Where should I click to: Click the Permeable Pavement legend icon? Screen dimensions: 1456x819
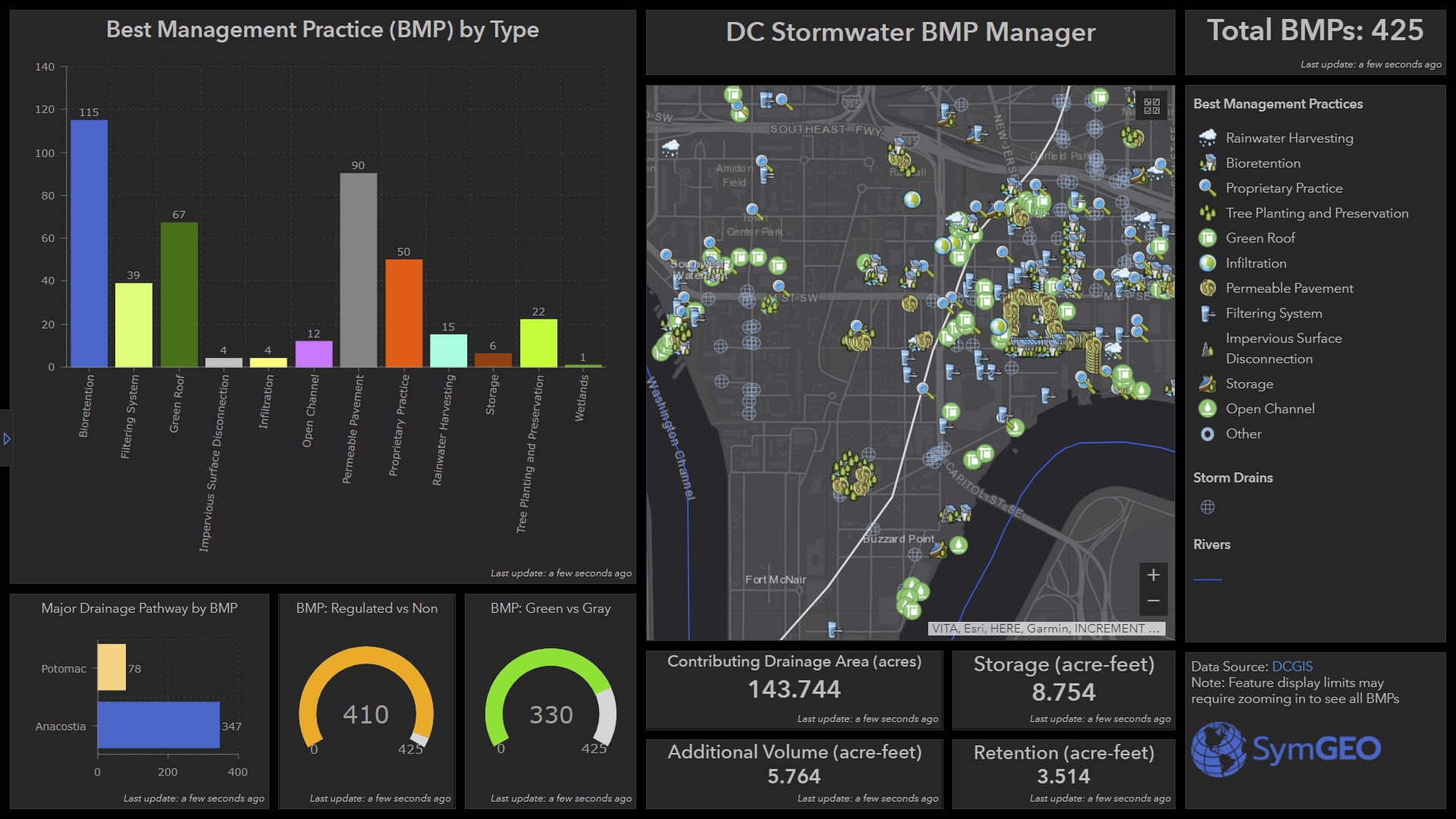[1207, 288]
